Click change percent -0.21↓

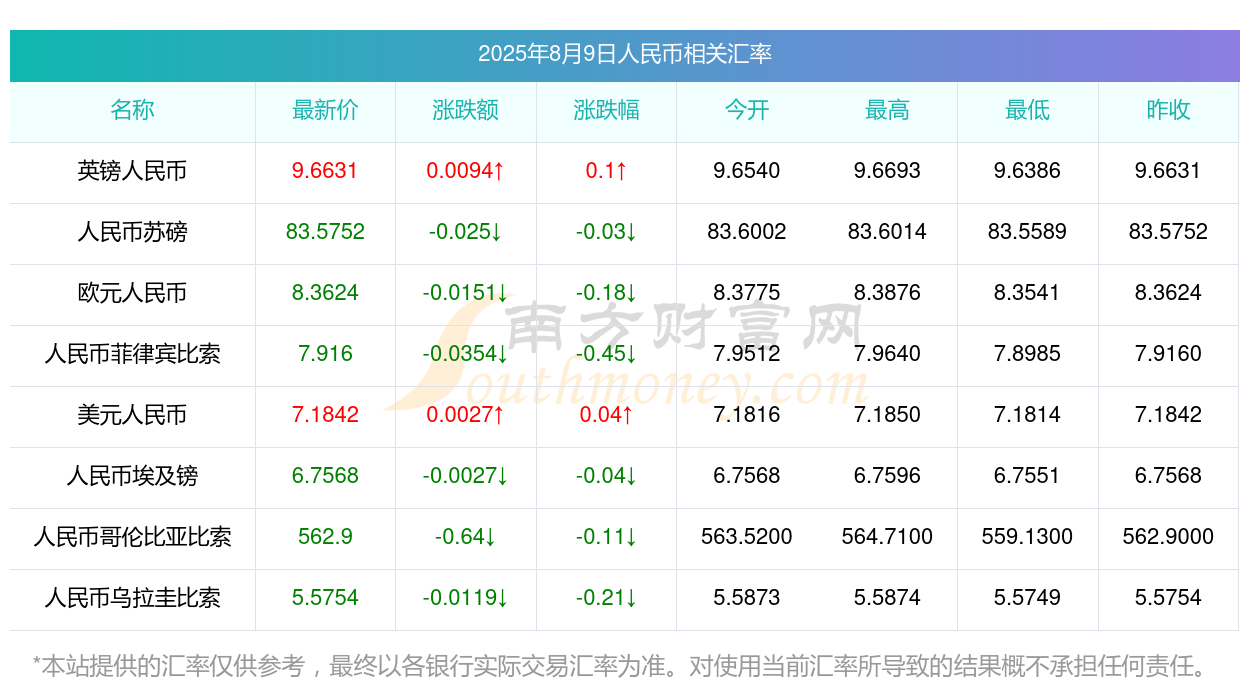pos(606,598)
